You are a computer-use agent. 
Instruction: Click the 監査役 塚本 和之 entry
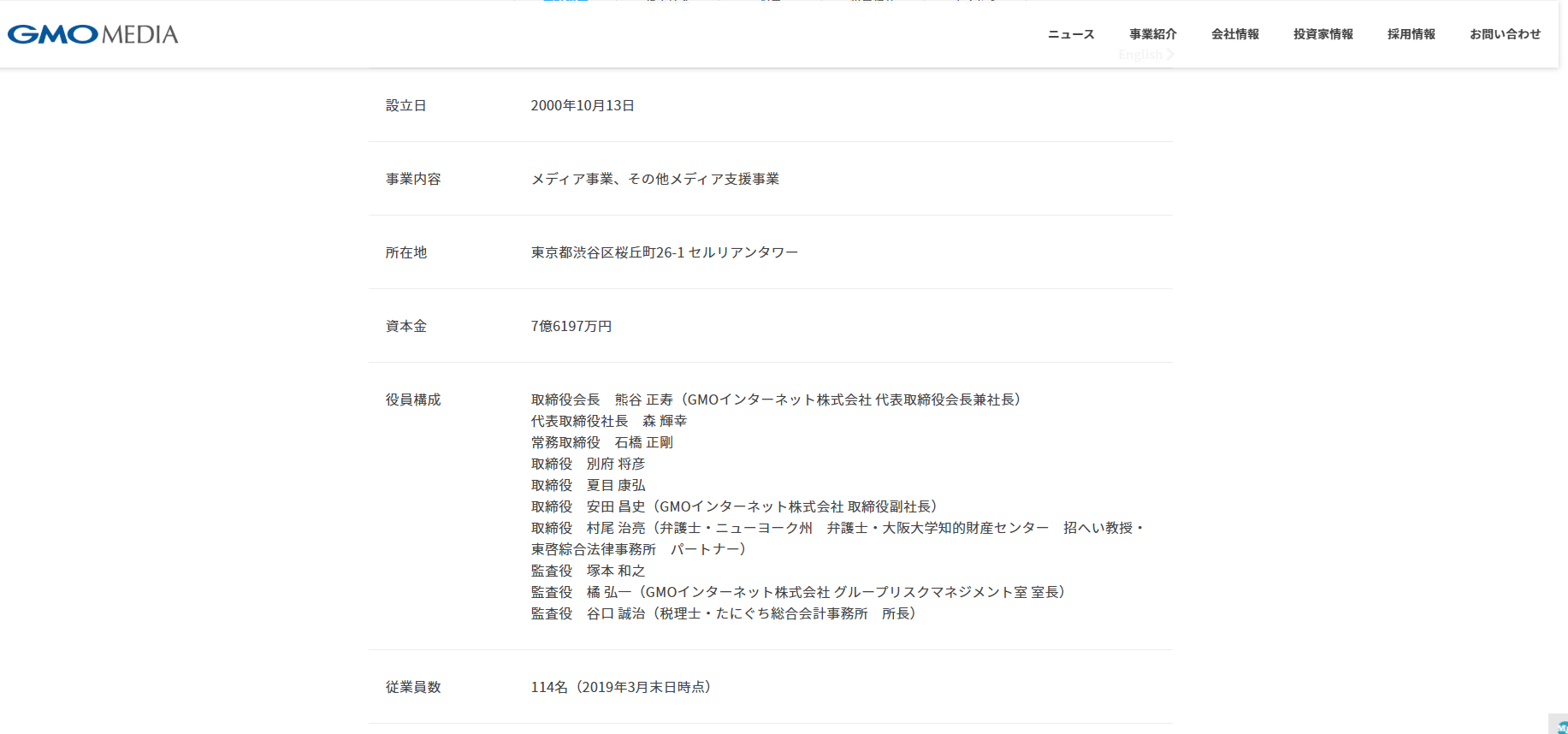pyautogui.click(x=588, y=571)
